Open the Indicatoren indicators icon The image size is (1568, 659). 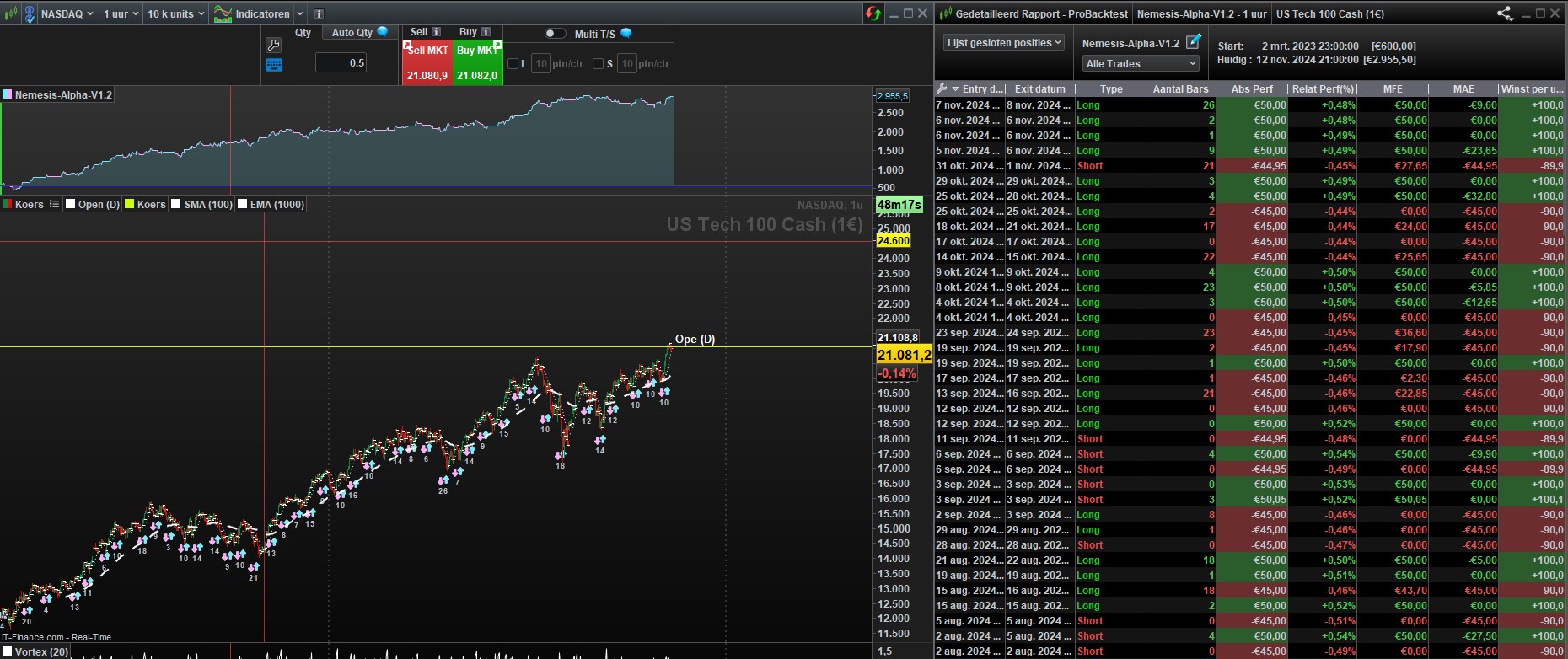pyautogui.click(x=223, y=13)
